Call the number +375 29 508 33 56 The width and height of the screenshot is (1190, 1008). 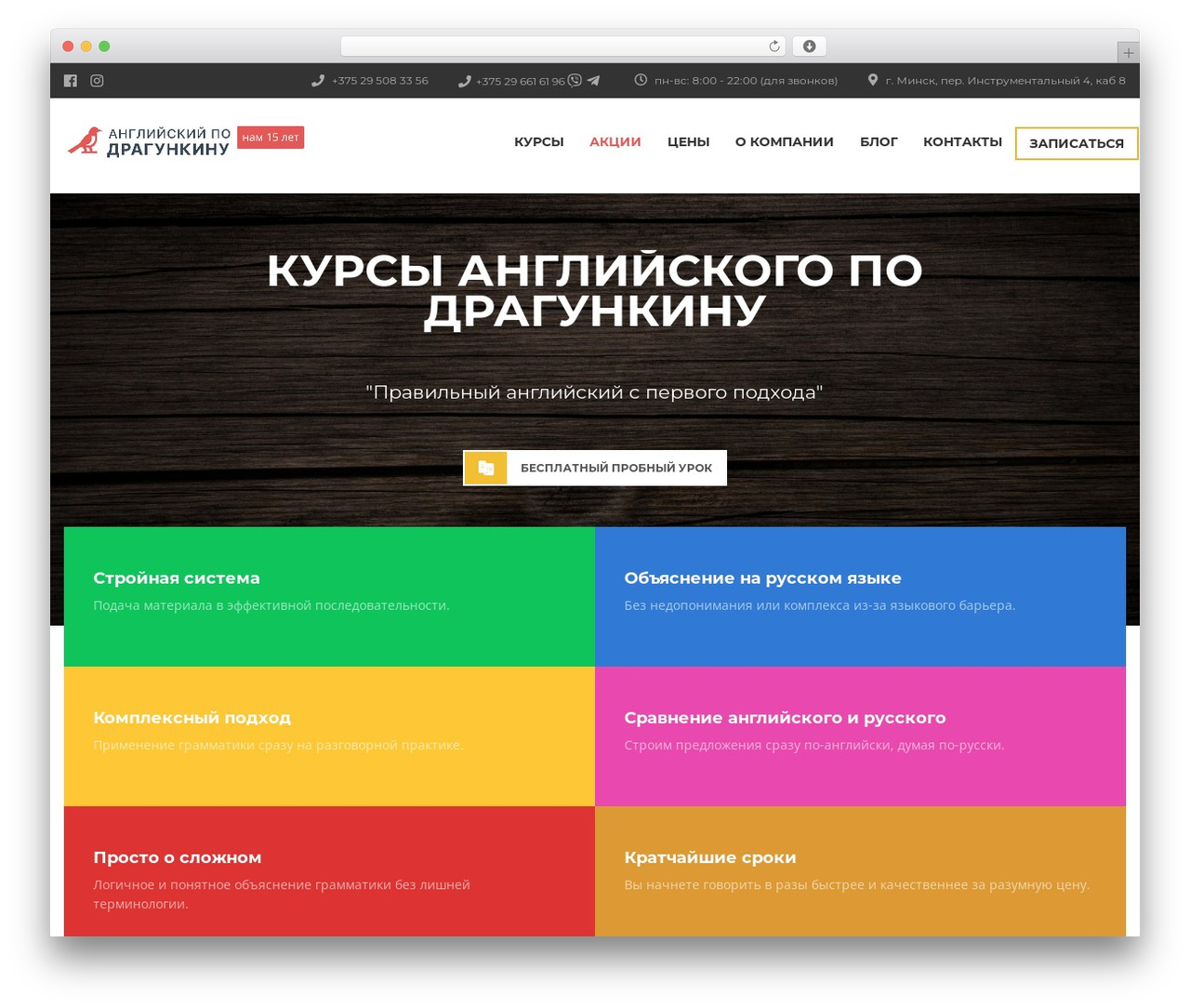coord(380,81)
